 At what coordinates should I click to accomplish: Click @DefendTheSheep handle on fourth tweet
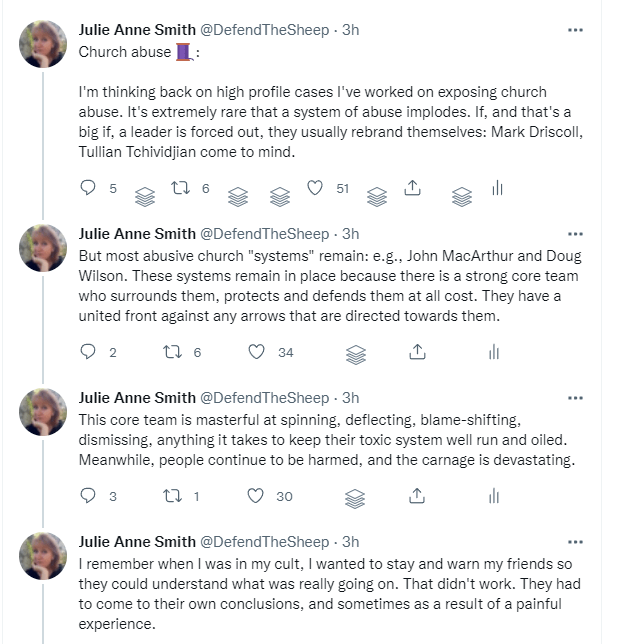(x=264, y=541)
